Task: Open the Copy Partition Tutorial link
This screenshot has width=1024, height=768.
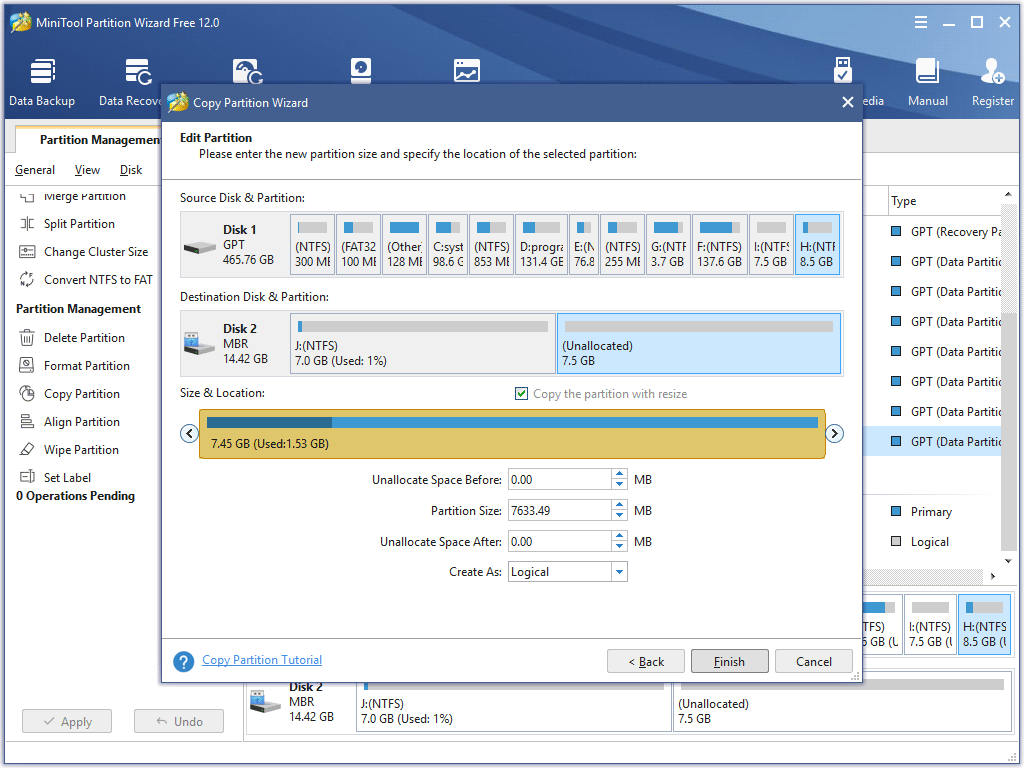Action: [x=262, y=660]
